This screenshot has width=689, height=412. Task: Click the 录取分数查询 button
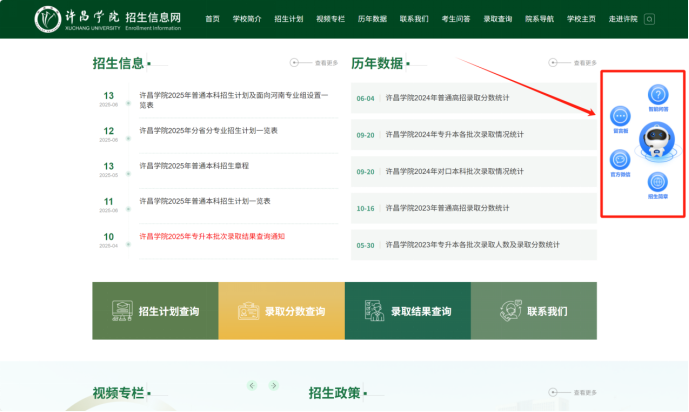[x=282, y=311]
